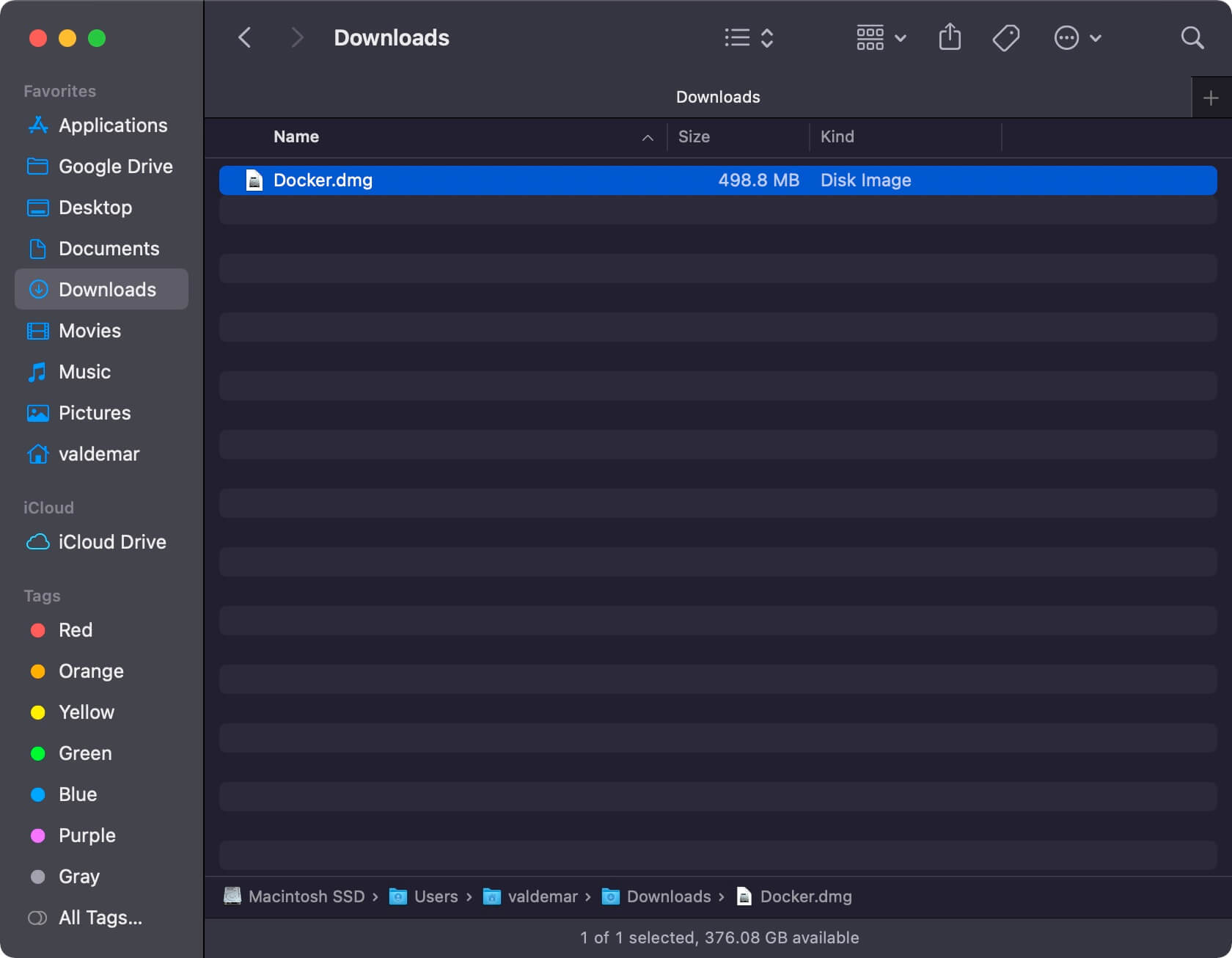Viewport: 1232px width, 958px height.
Task: Open the ellipsis action menu
Action: point(1077,37)
